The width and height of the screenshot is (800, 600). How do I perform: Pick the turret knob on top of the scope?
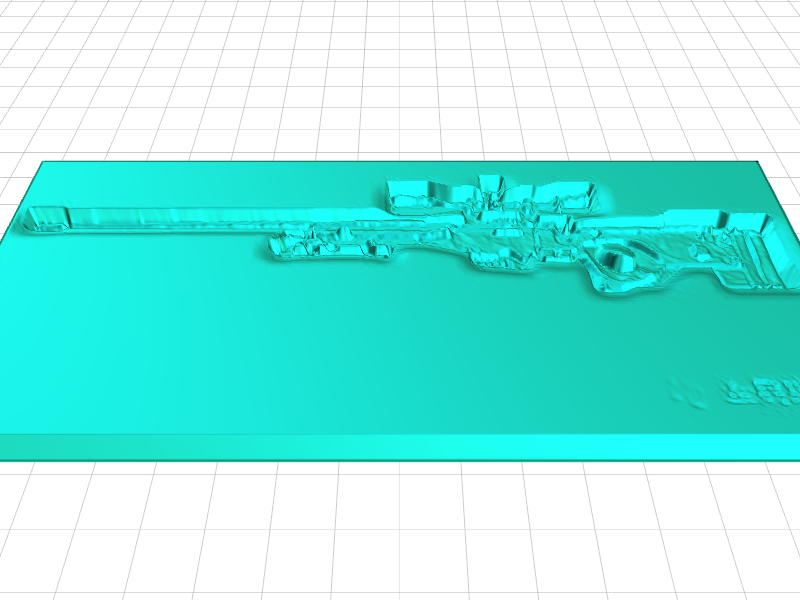(x=490, y=183)
